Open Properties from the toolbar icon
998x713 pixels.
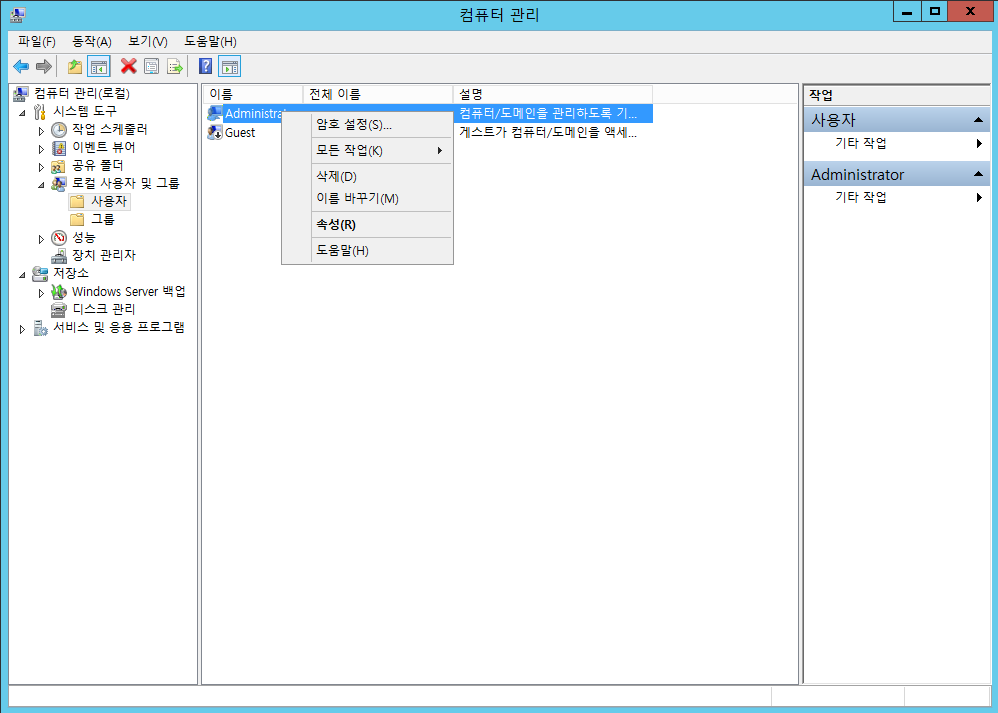tap(151, 67)
